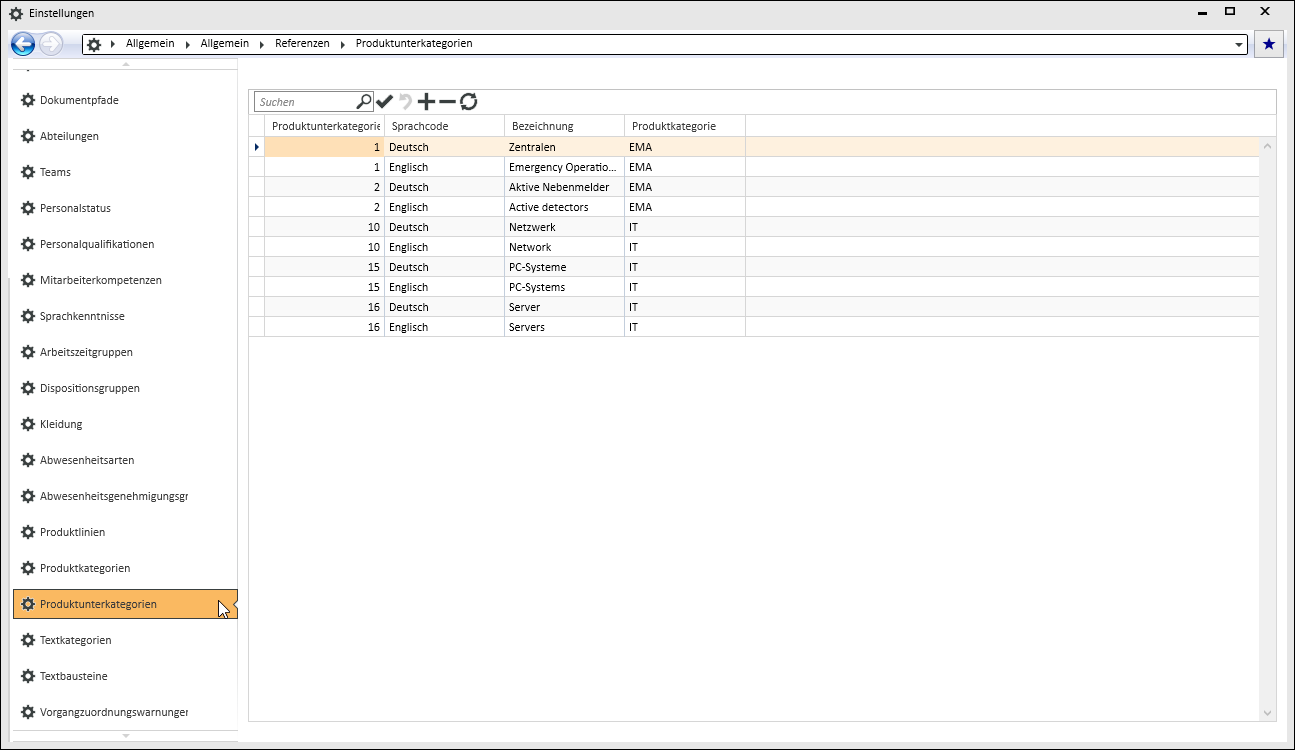Select the Netzwerk cell

(564, 227)
